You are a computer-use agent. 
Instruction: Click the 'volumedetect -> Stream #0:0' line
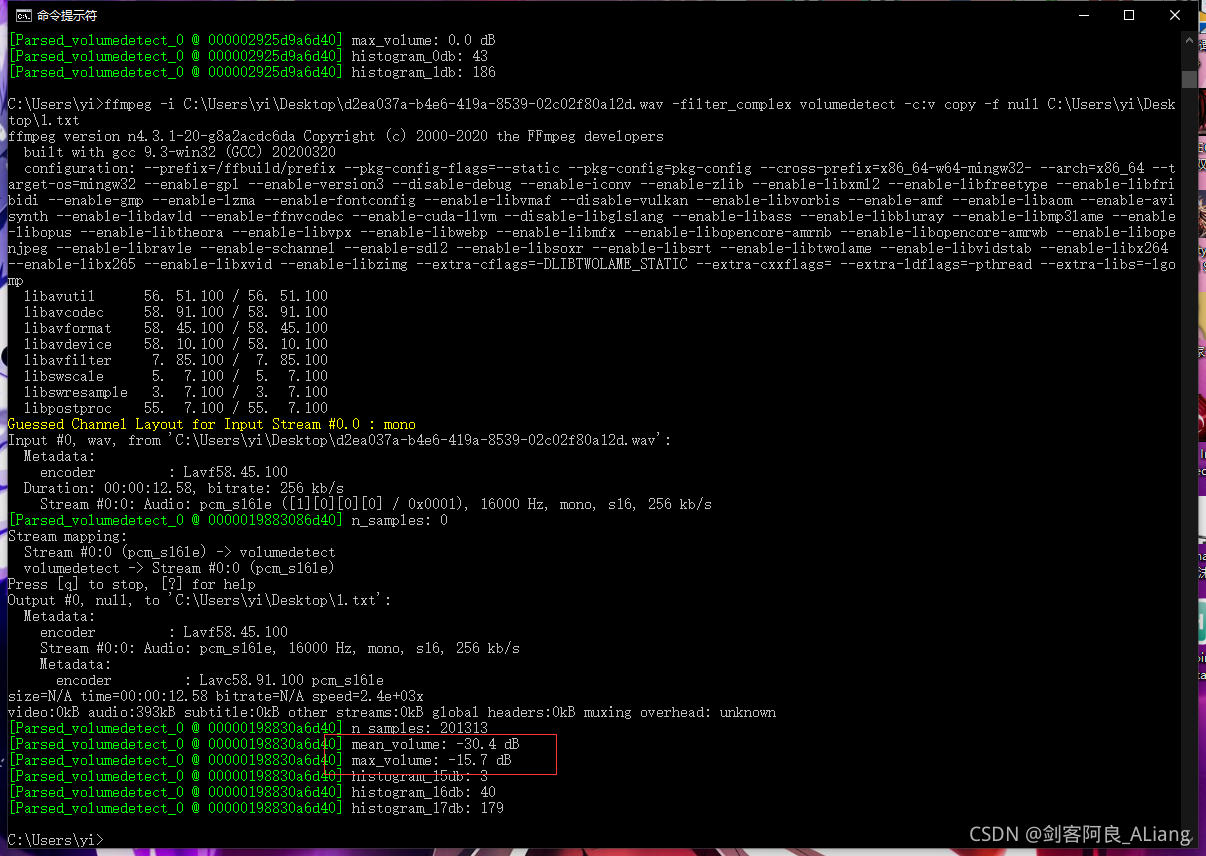coord(180,568)
